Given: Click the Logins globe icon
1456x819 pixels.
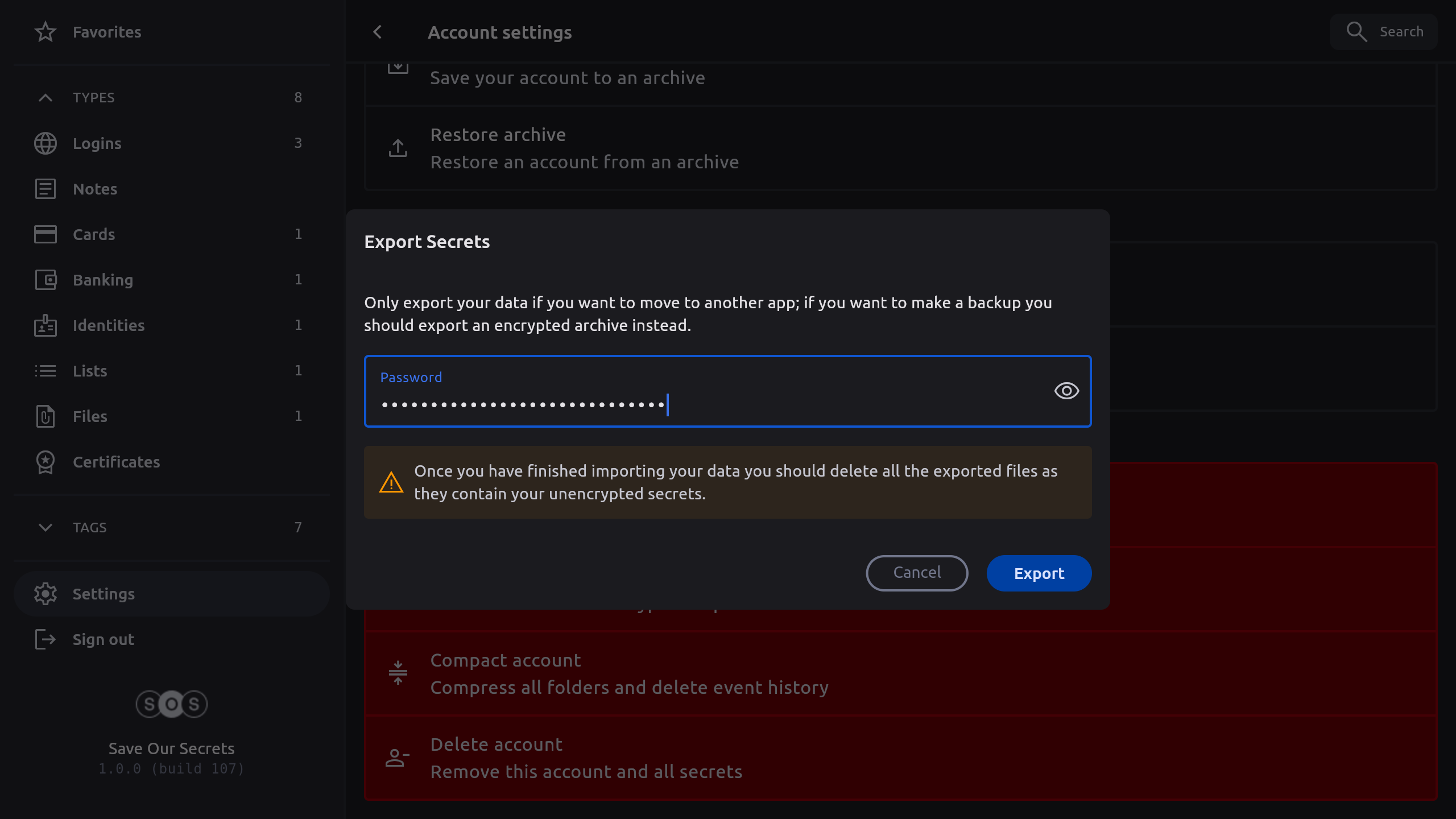Looking at the screenshot, I should (x=45, y=143).
